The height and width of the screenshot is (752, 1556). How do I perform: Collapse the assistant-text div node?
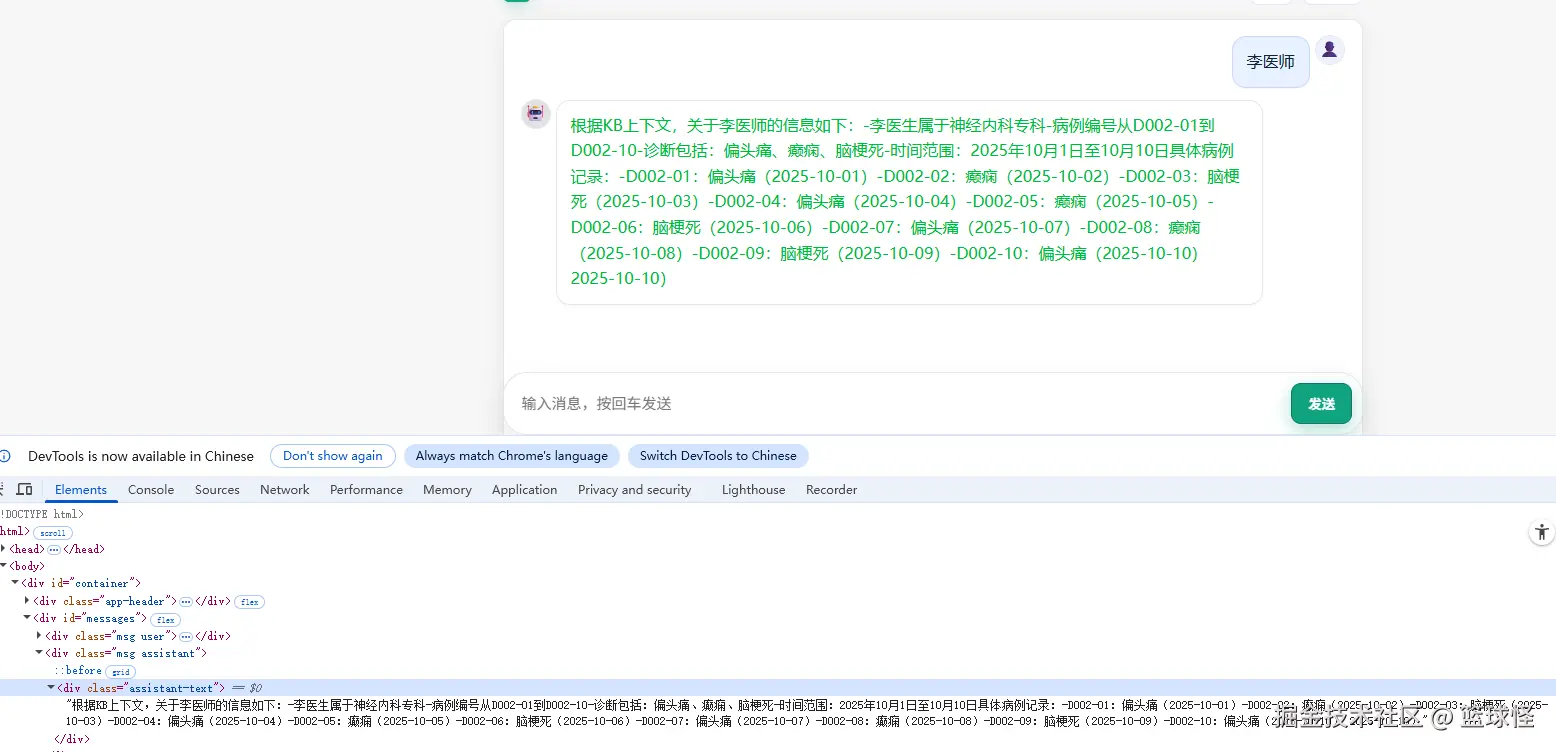pos(50,687)
